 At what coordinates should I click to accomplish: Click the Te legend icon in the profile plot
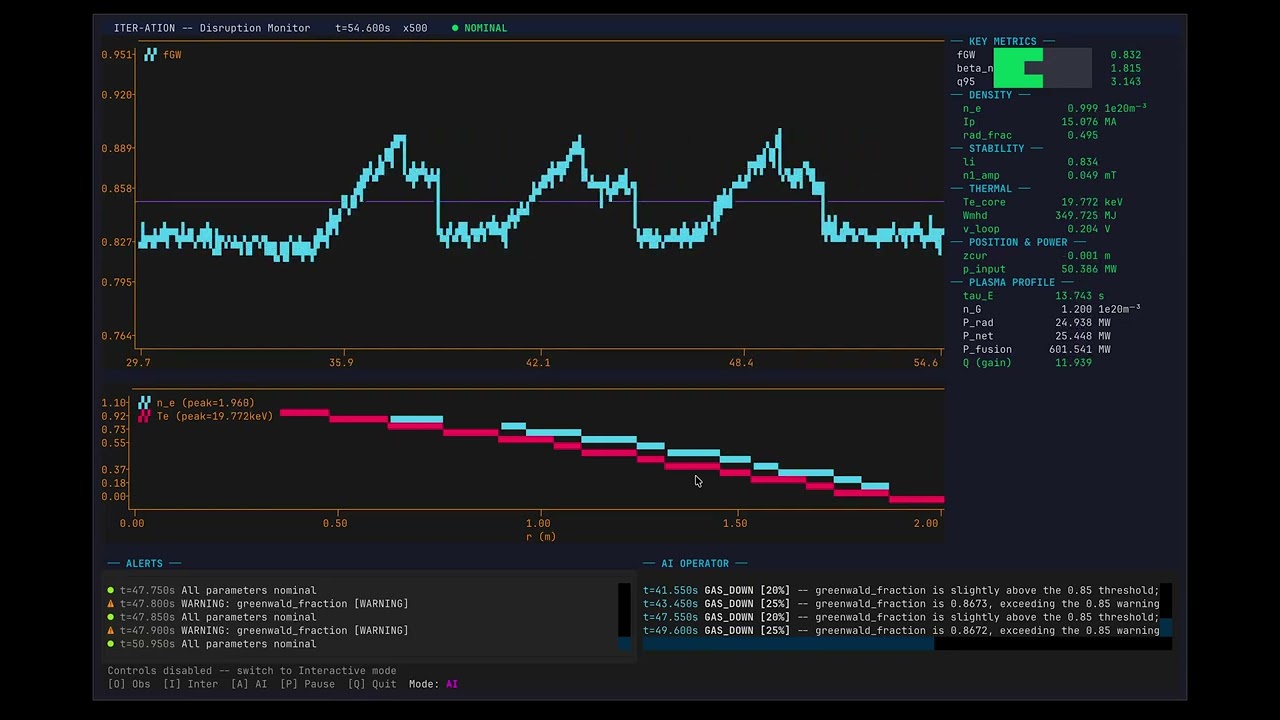tap(144, 416)
